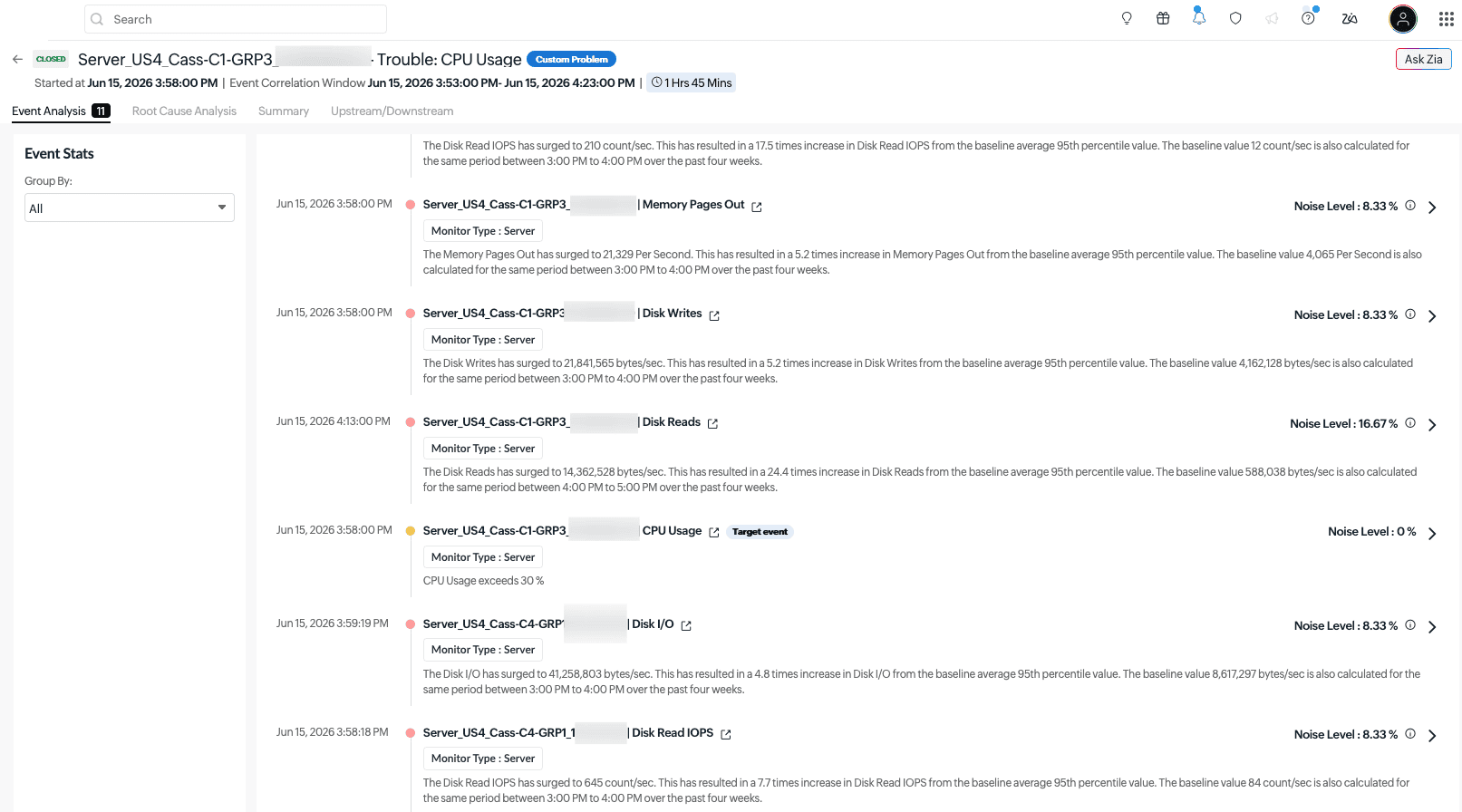
Task: Click Monitor Type Server tag under Memory Pages Out
Action: pyautogui.click(x=483, y=231)
